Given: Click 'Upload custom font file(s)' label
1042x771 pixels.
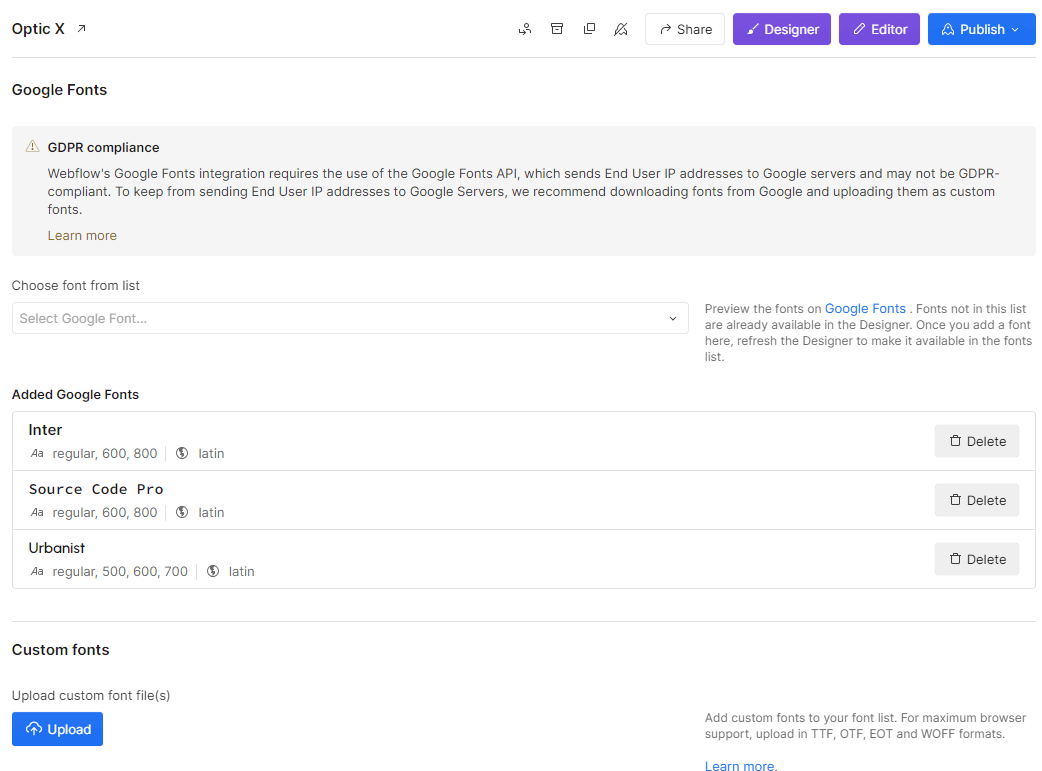Looking at the screenshot, I should click(x=91, y=695).
